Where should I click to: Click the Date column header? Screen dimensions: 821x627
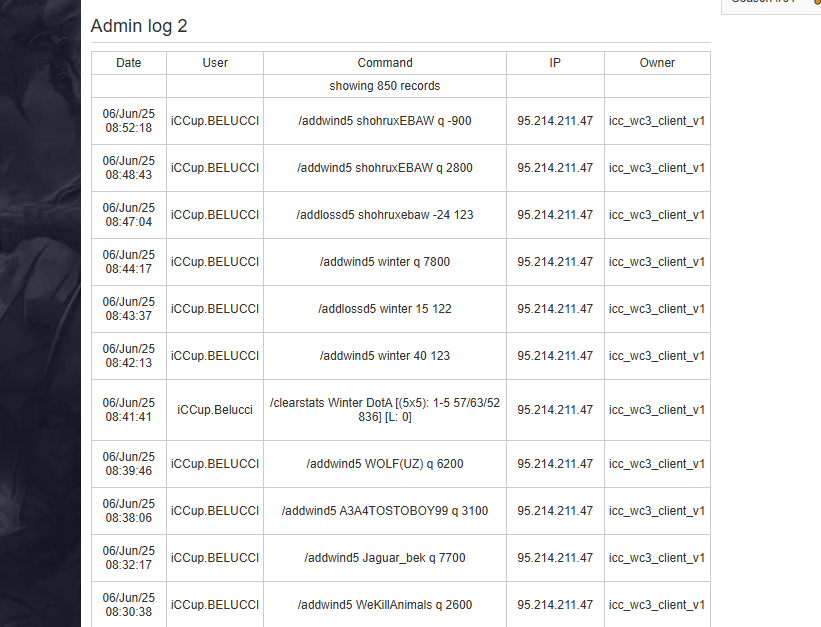click(129, 63)
